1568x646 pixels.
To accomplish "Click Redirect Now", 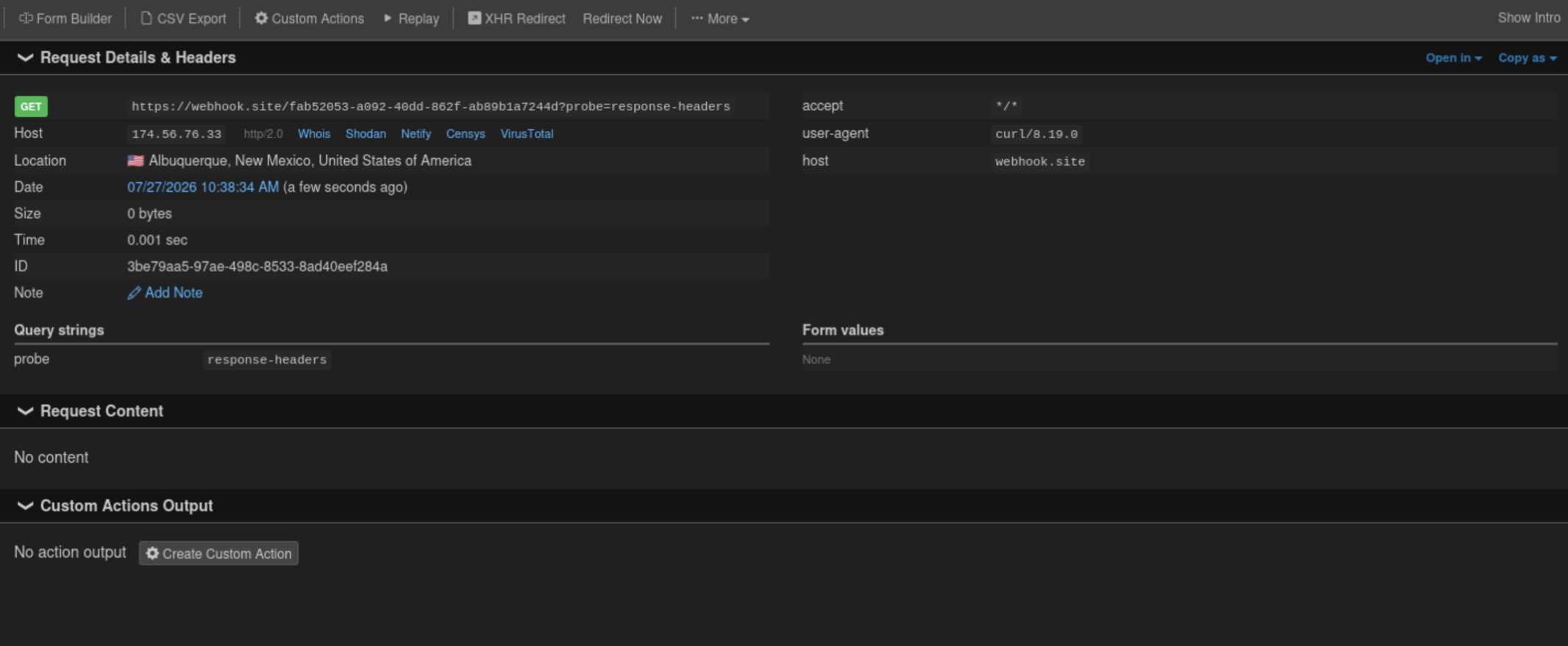I will click(622, 18).
